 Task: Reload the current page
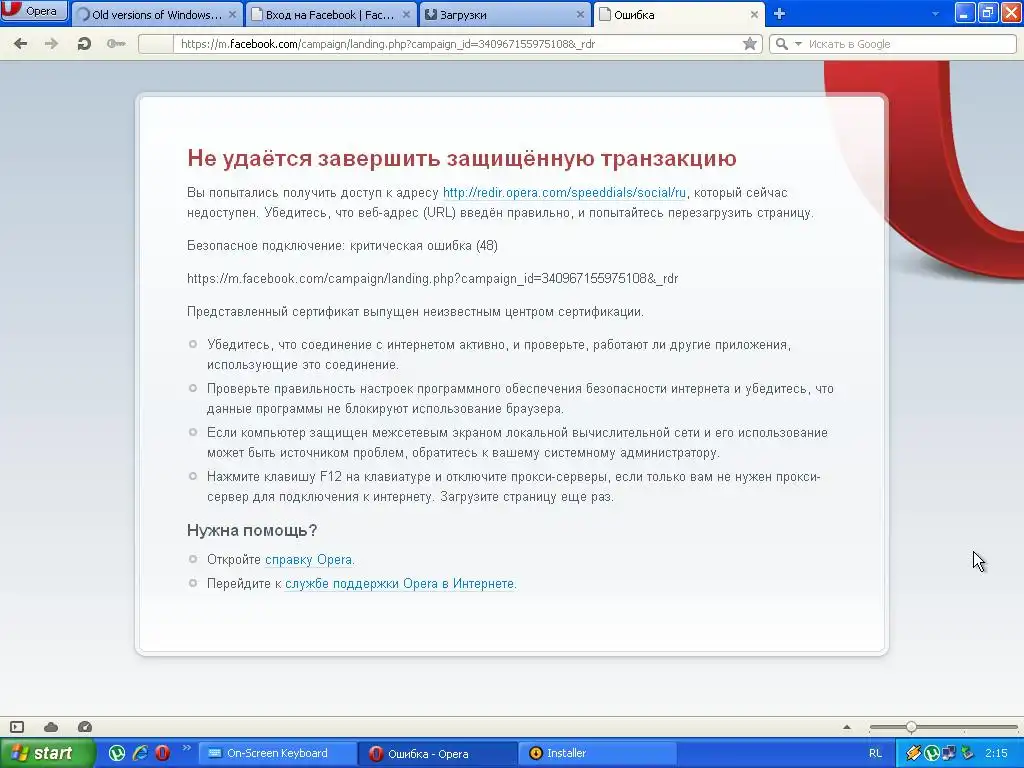tap(84, 44)
